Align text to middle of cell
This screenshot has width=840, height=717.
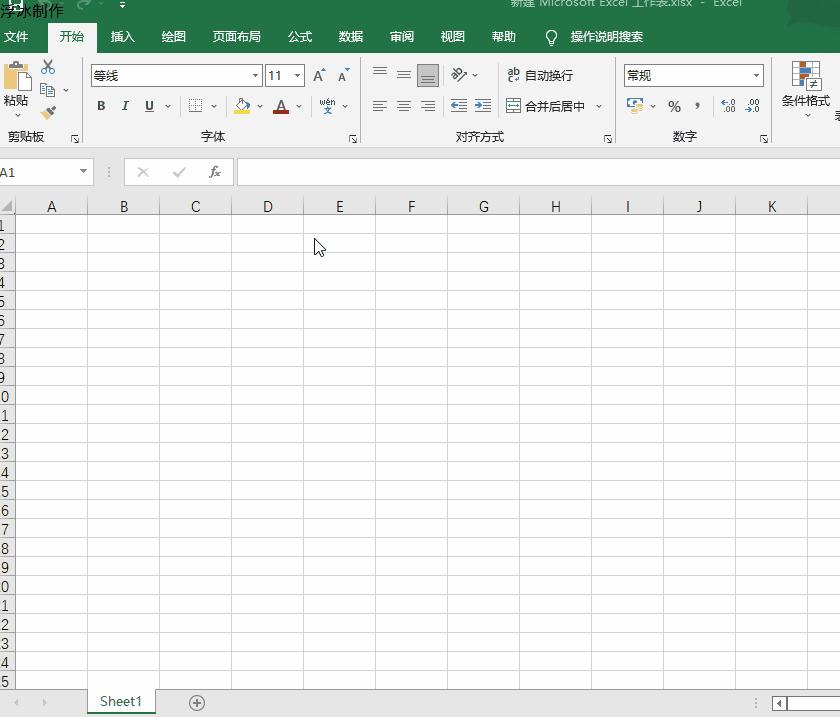[x=404, y=75]
